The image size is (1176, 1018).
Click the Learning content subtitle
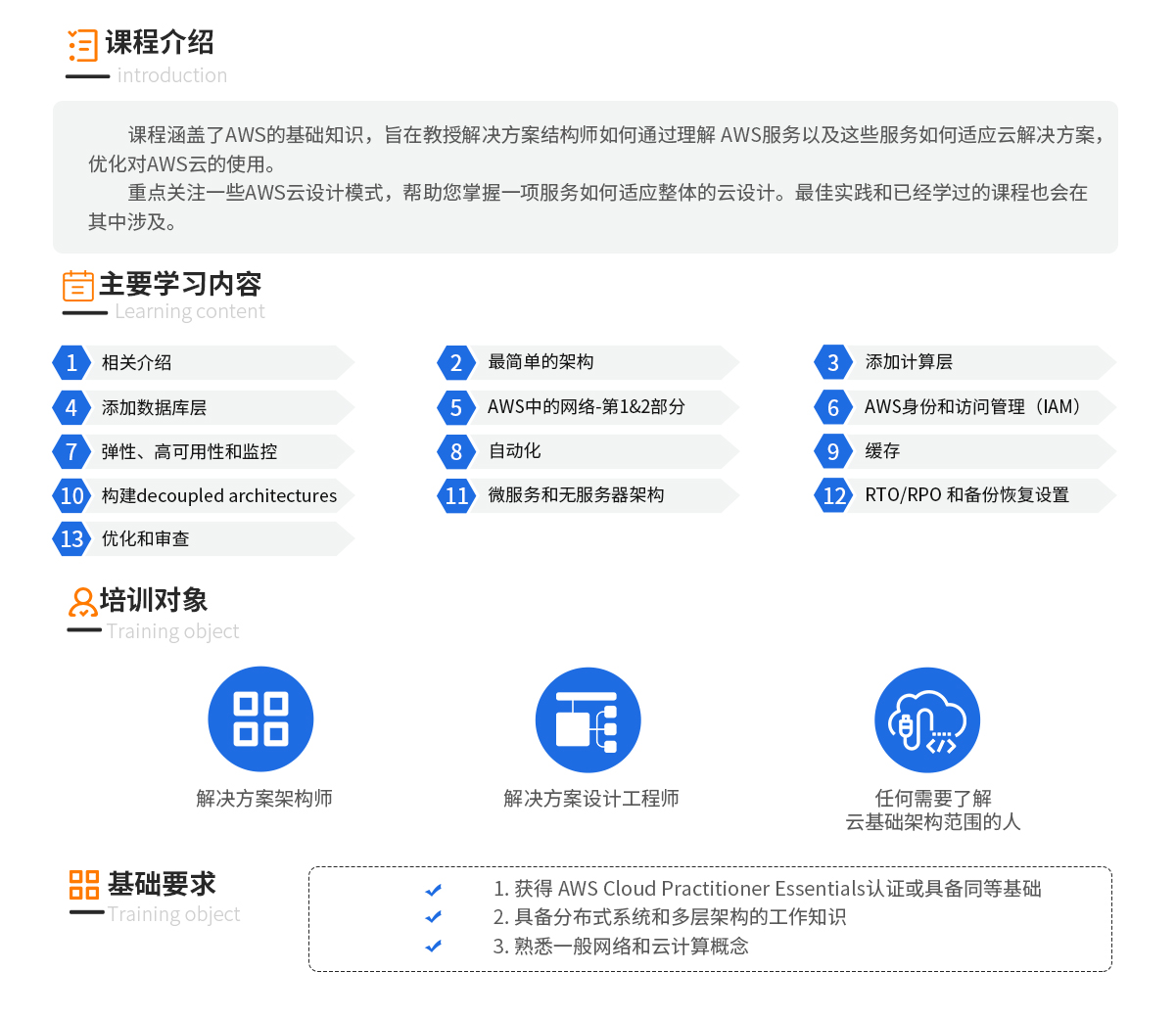(x=190, y=311)
